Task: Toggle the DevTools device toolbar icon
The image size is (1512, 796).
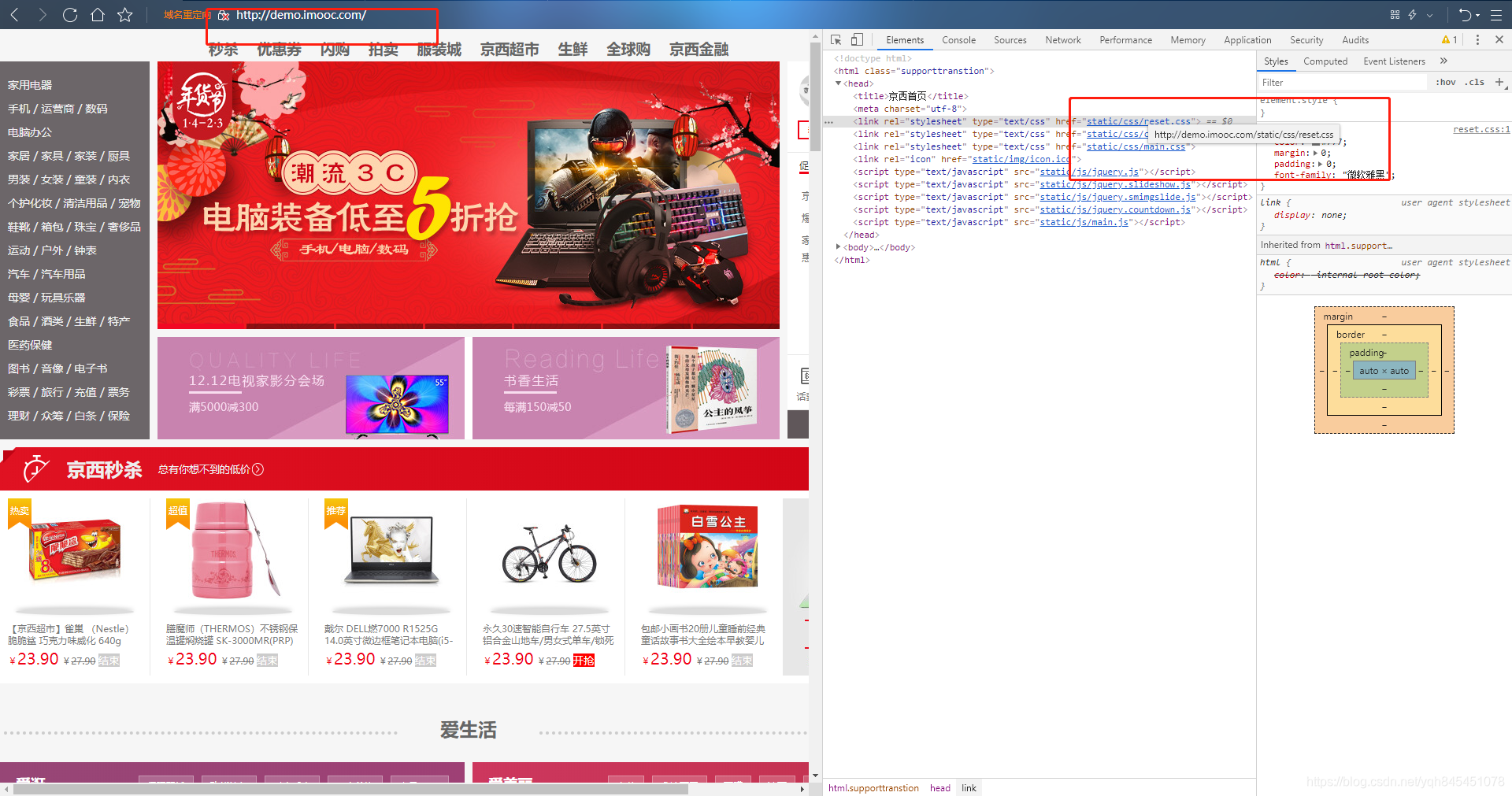Action: (x=858, y=39)
